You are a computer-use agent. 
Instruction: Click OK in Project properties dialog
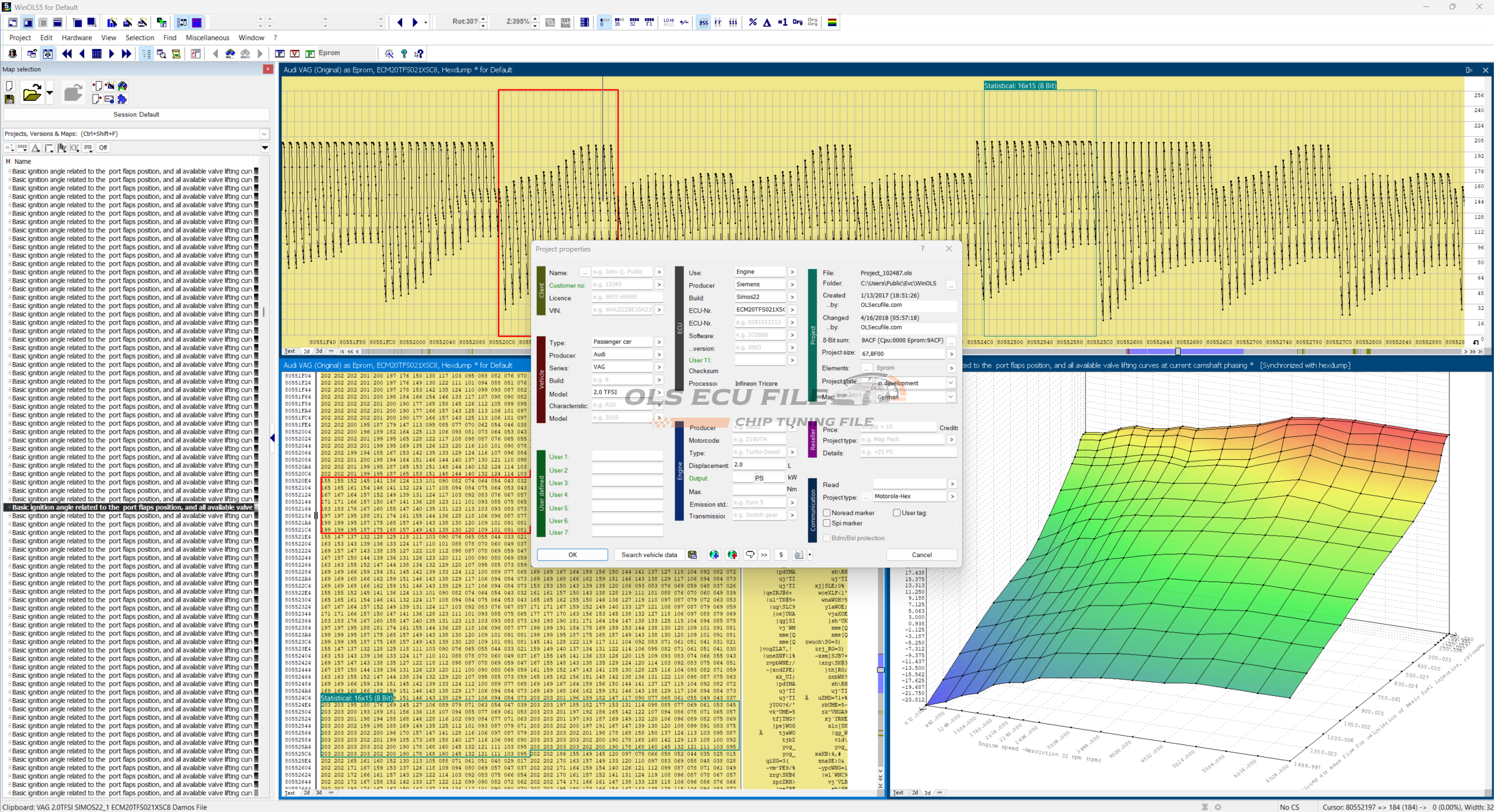573,555
